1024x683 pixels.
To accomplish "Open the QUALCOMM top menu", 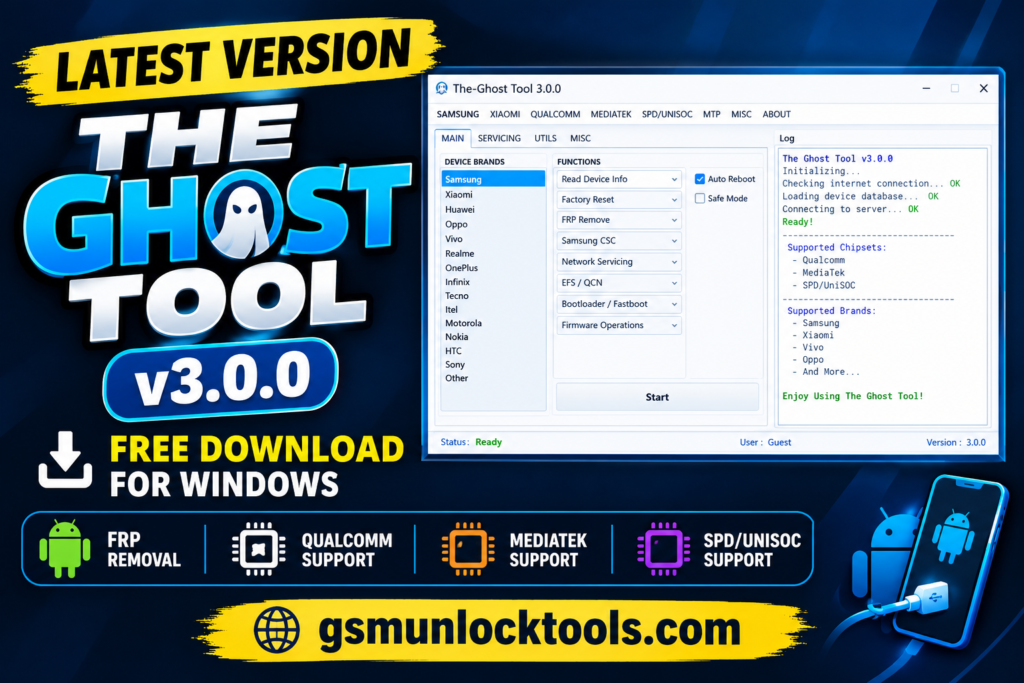I will tap(555, 114).
